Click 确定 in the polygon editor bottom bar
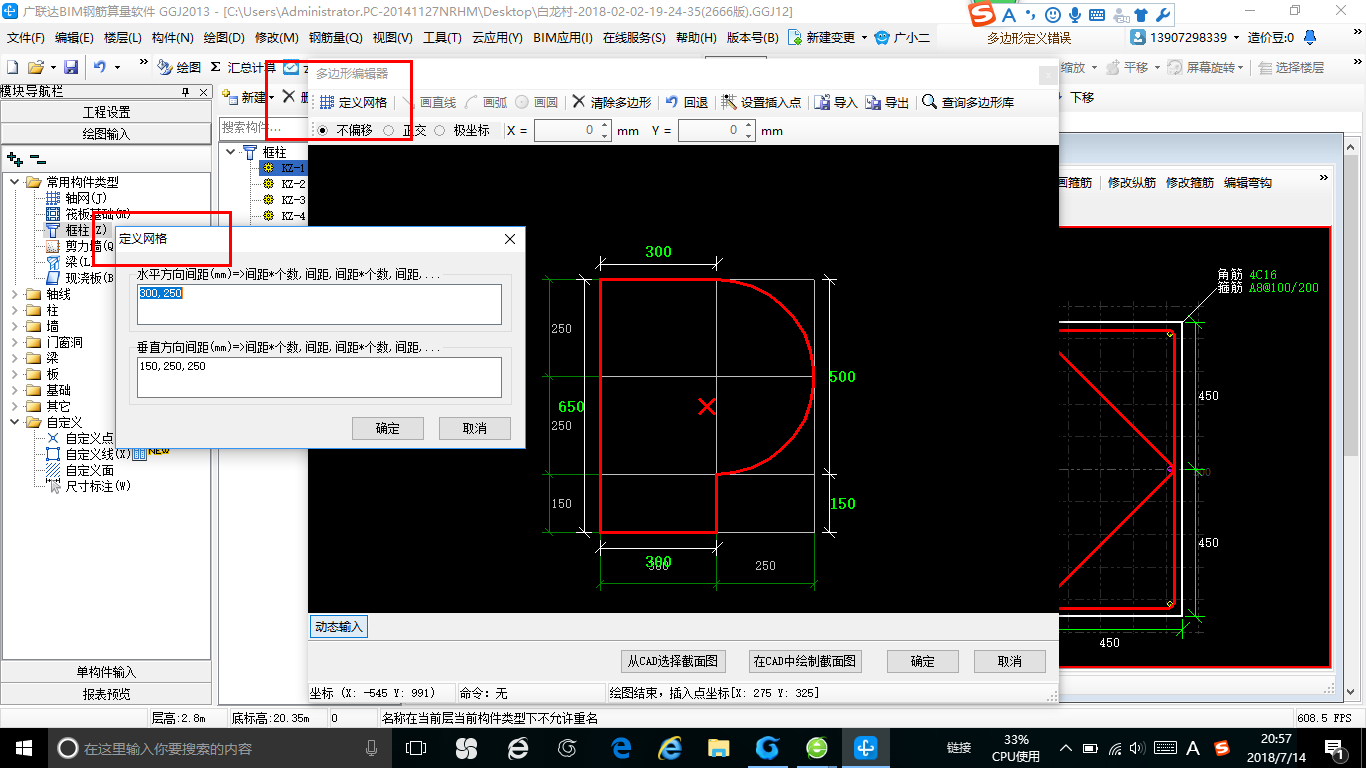 point(923,661)
